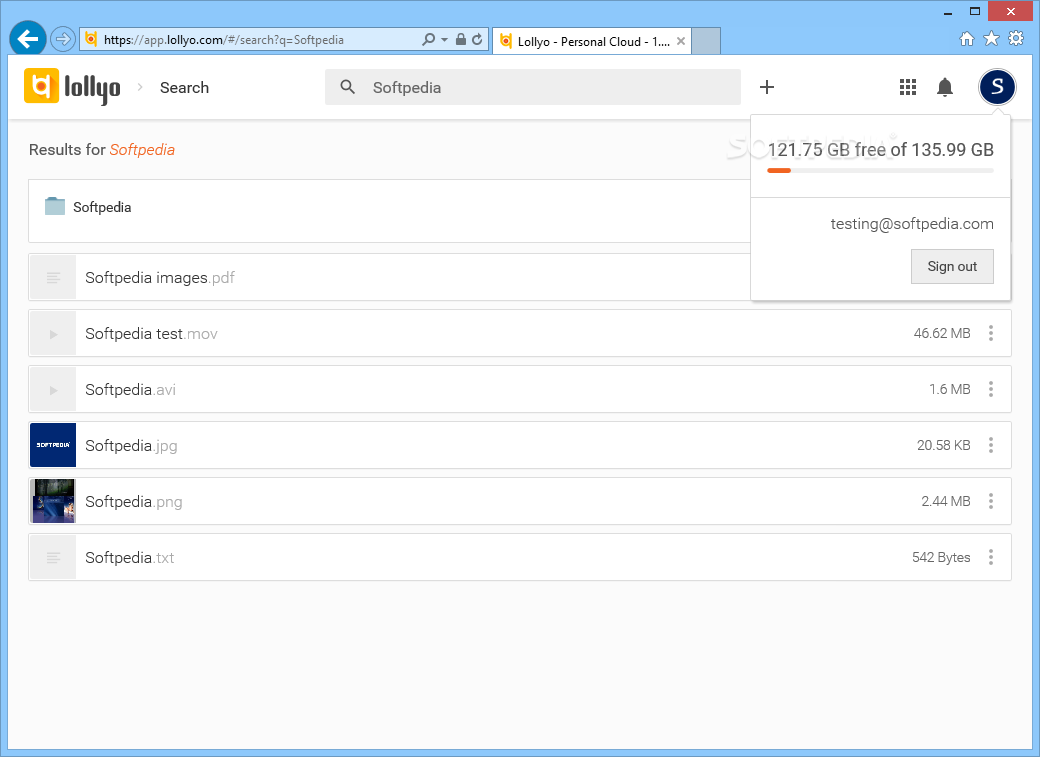Screen dimensions: 1040x757
Task: Click Softpedia.jpg thumbnail
Action: tap(53, 445)
